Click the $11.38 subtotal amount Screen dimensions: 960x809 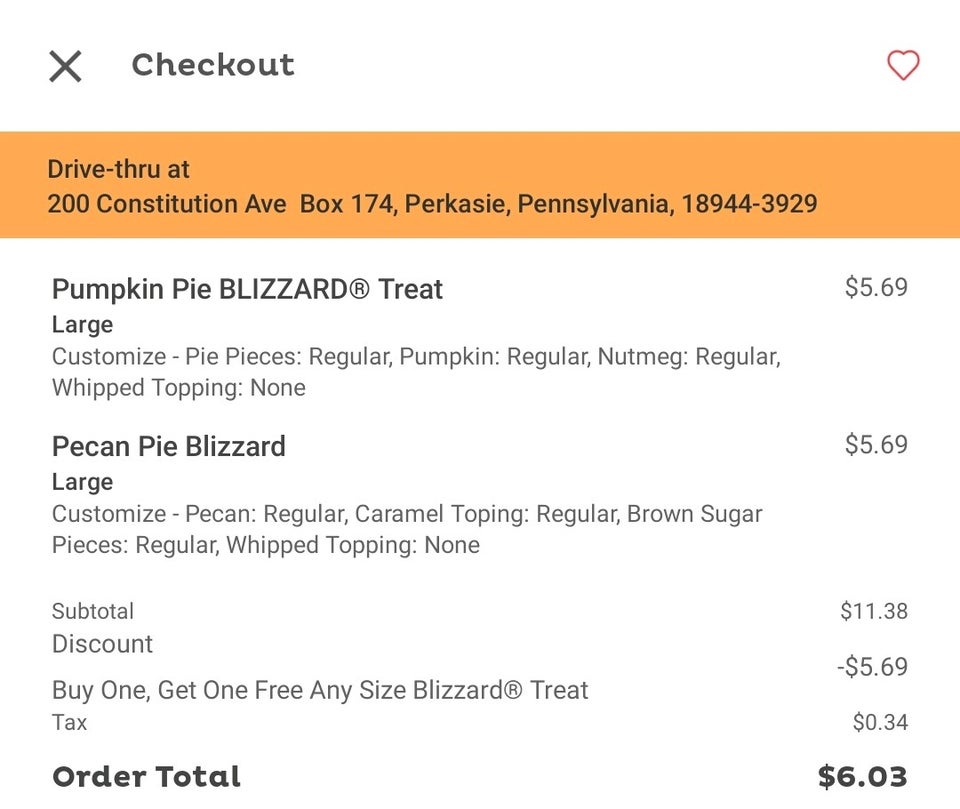pos(874,611)
